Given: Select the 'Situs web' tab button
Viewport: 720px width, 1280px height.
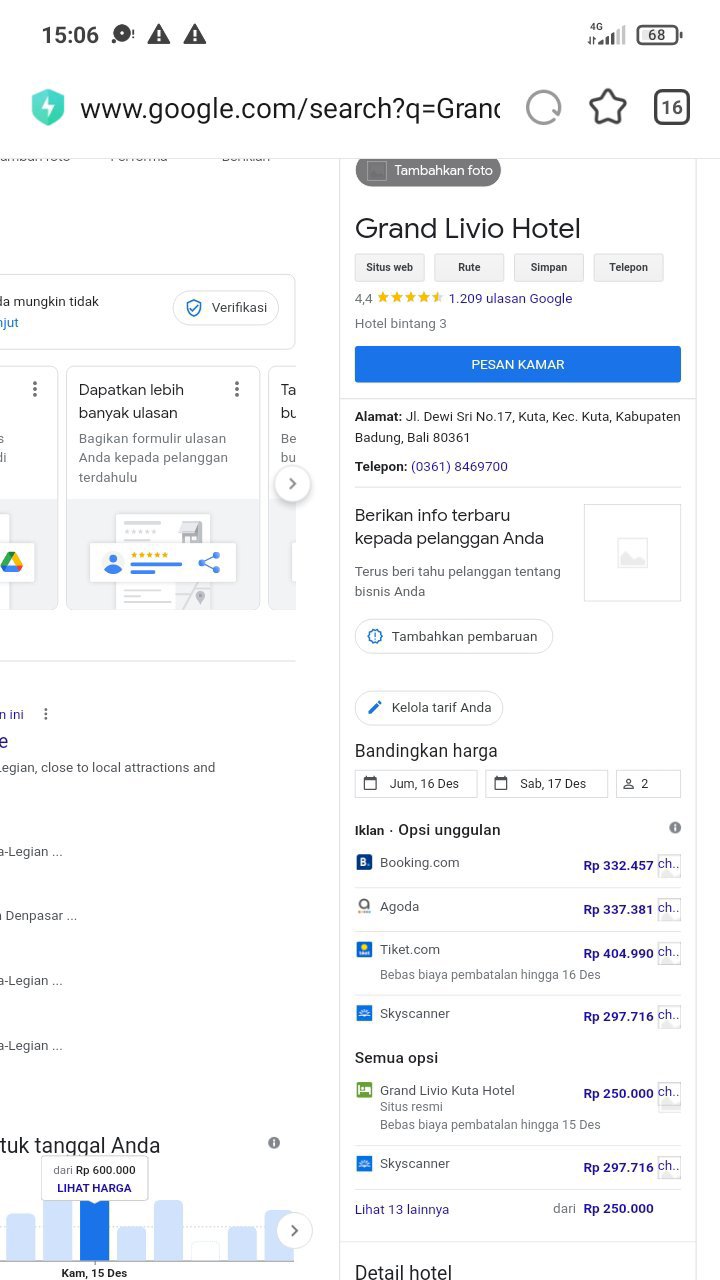Looking at the screenshot, I should pyautogui.click(x=389, y=268).
